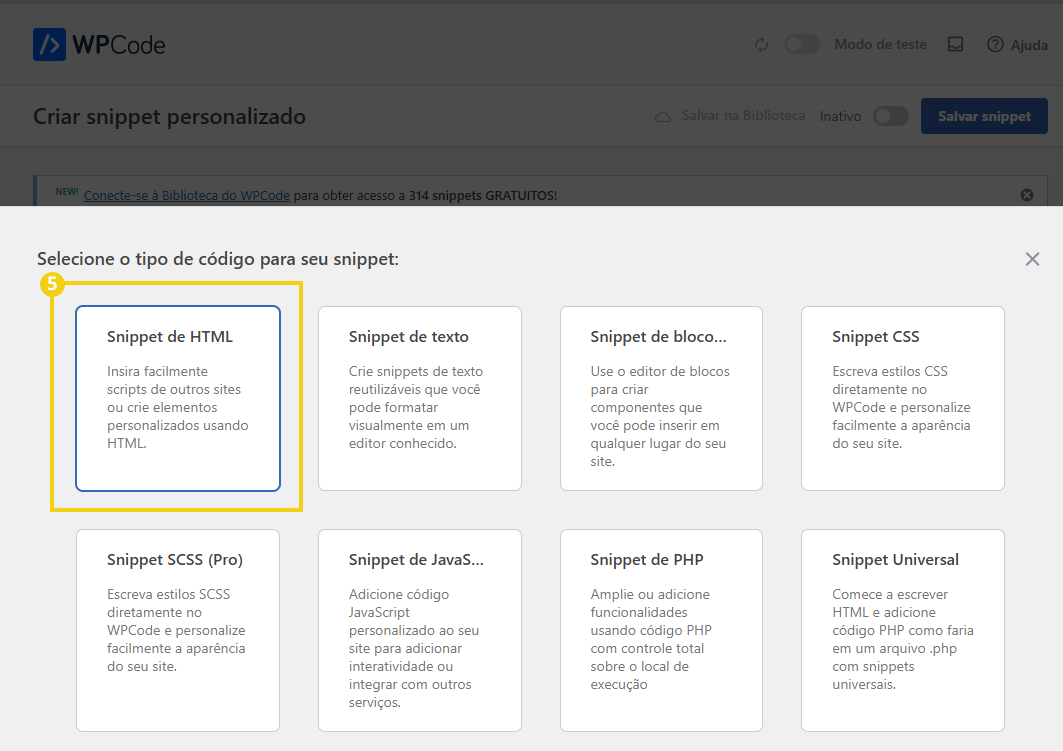Choose the Snippet Universal card

pos(902,630)
